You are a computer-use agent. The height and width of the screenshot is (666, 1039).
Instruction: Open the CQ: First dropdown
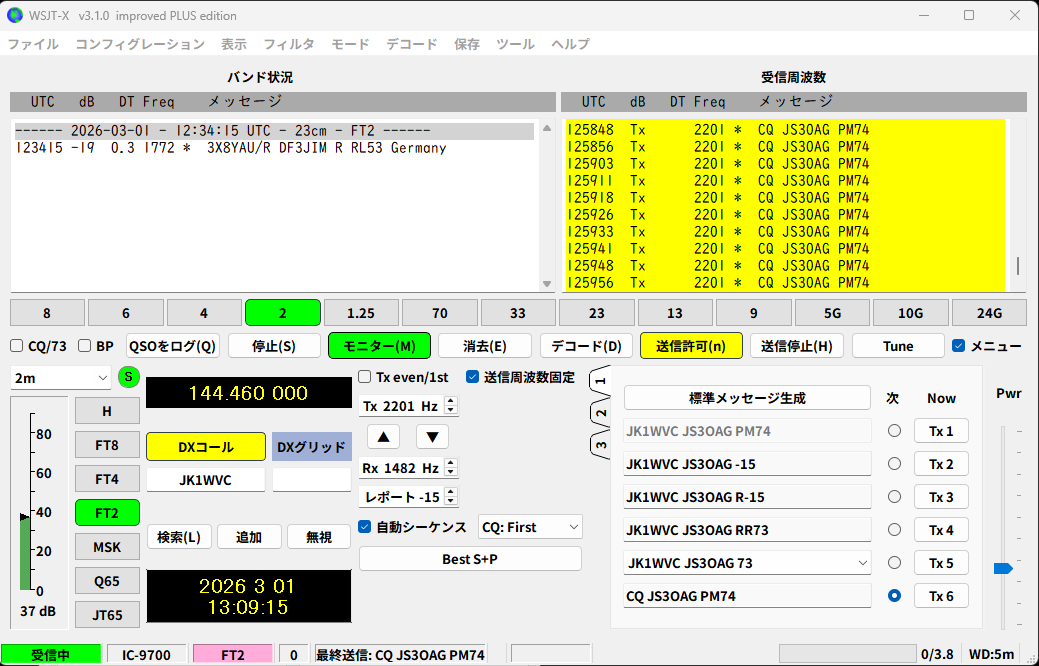[530, 527]
